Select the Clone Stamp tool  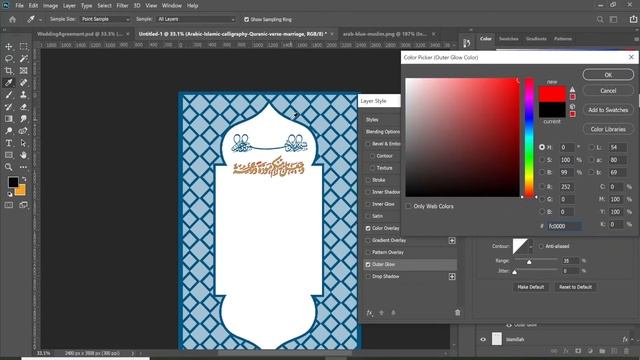(x=24, y=95)
